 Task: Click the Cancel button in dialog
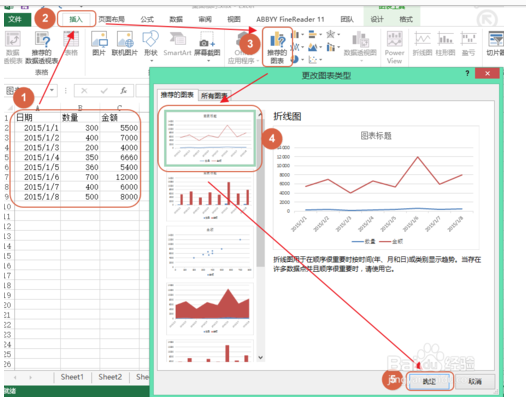475,381
